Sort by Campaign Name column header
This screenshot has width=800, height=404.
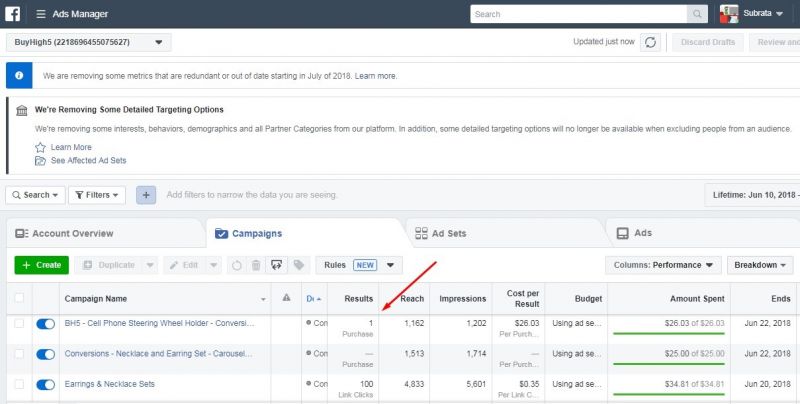[165, 299]
